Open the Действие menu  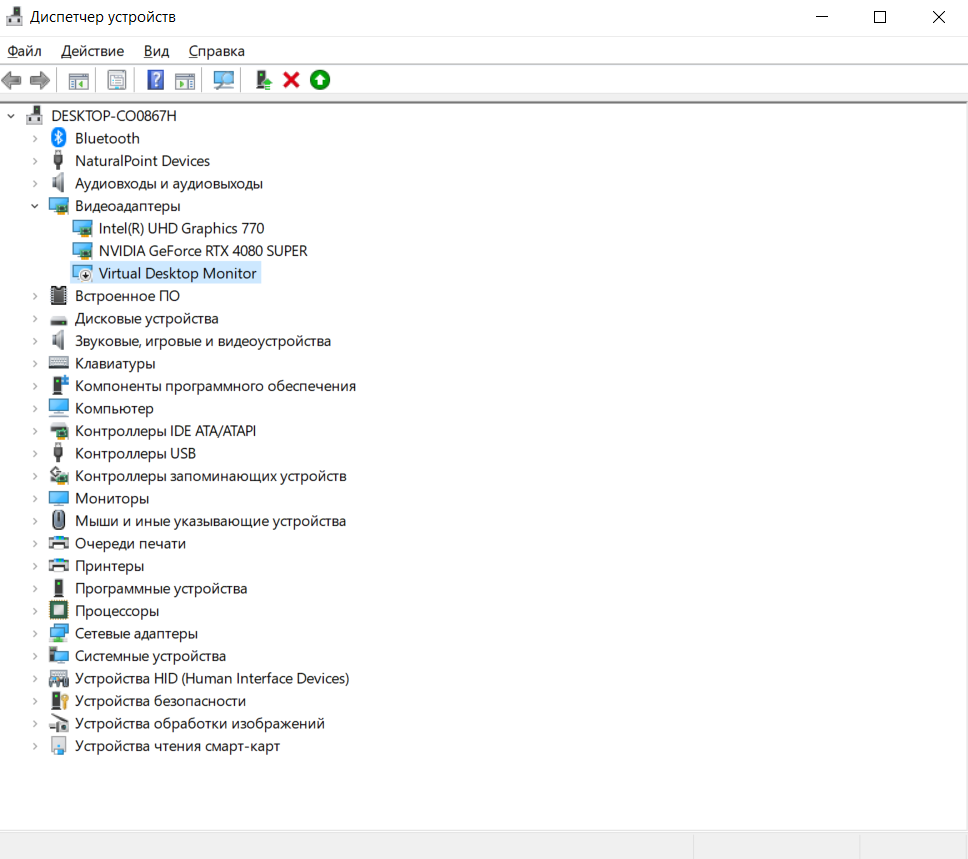(92, 51)
